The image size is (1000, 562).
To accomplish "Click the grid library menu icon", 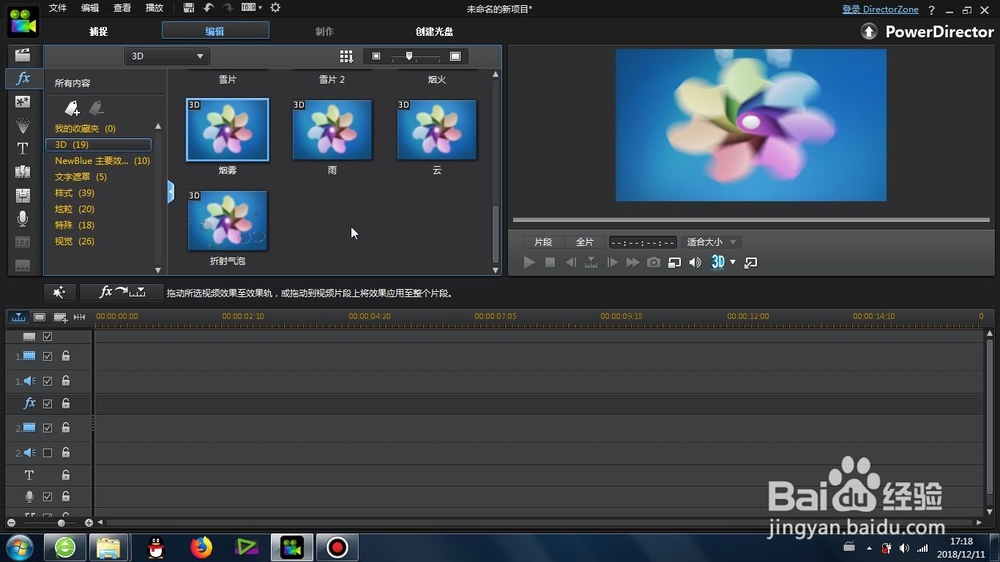I will [x=346, y=56].
